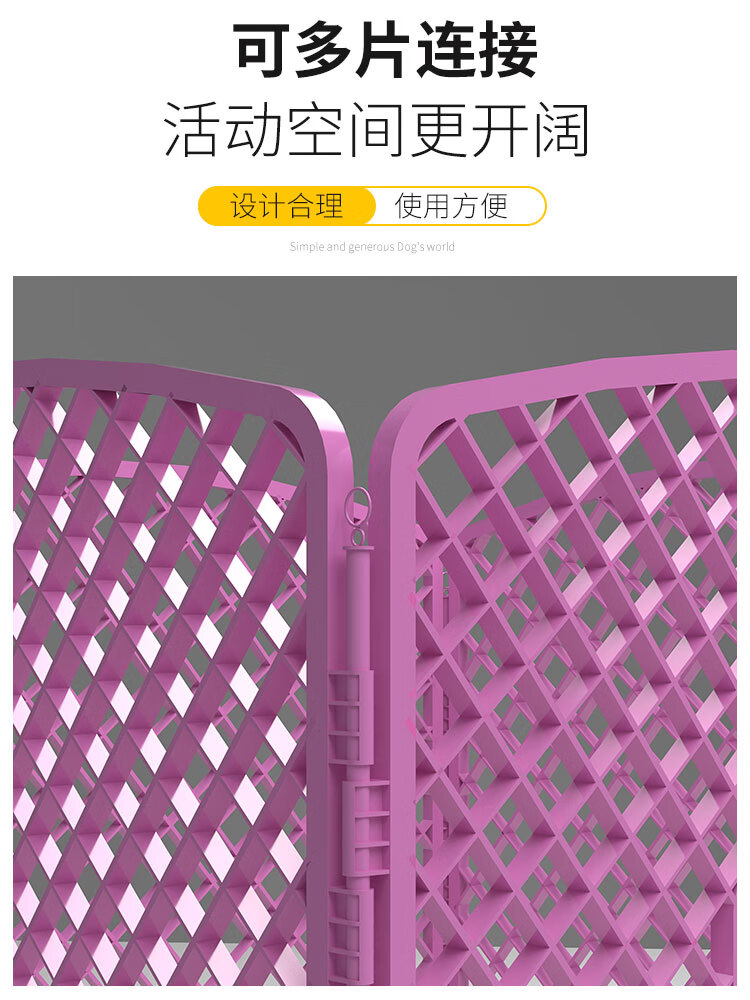Click the "Simple and generous Dog's world" caption

point(372,247)
